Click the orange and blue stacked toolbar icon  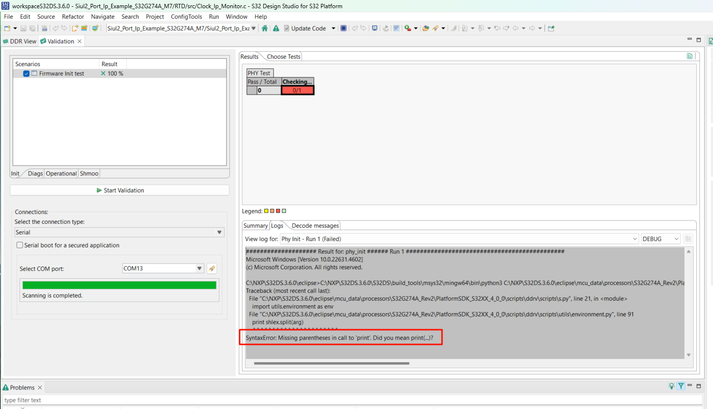tap(84, 28)
